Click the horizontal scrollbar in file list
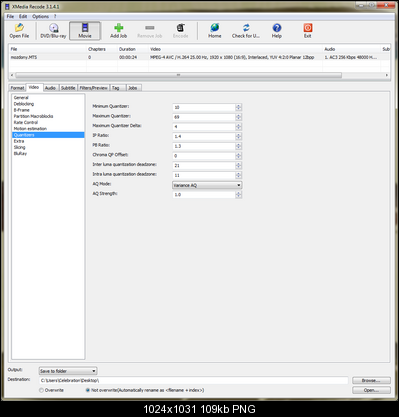 tap(178, 75)
